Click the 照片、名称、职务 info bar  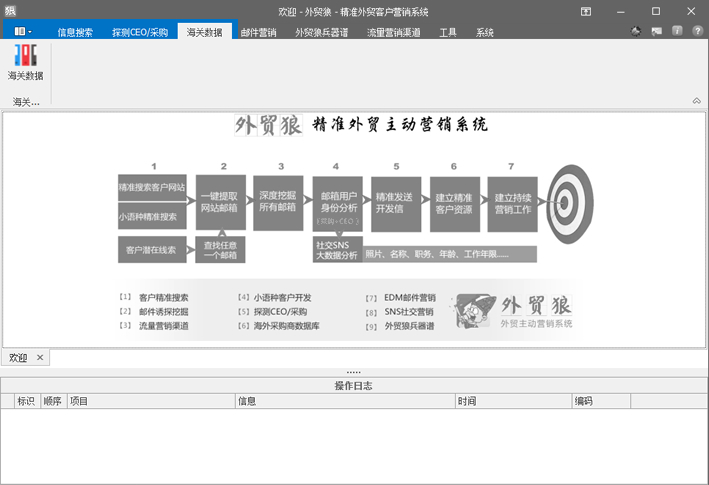pos(449,254)
